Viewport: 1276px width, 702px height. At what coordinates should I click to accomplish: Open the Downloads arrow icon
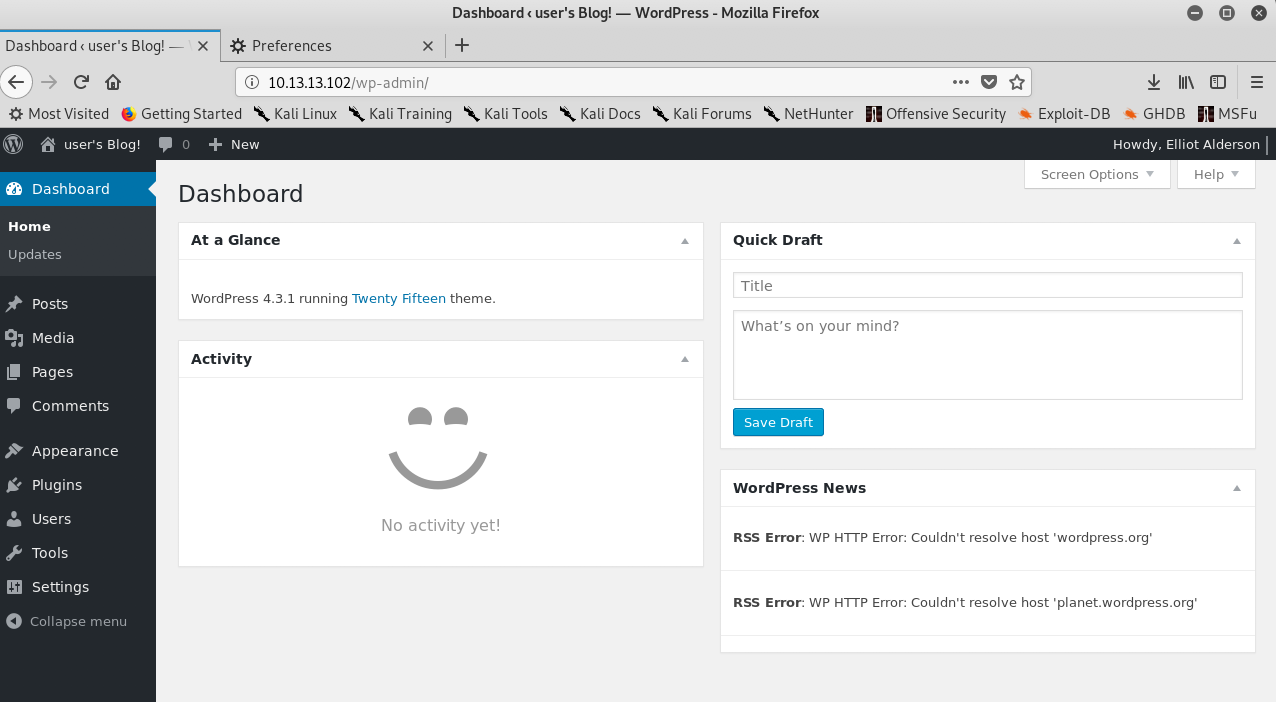[x=1153, y=82]
